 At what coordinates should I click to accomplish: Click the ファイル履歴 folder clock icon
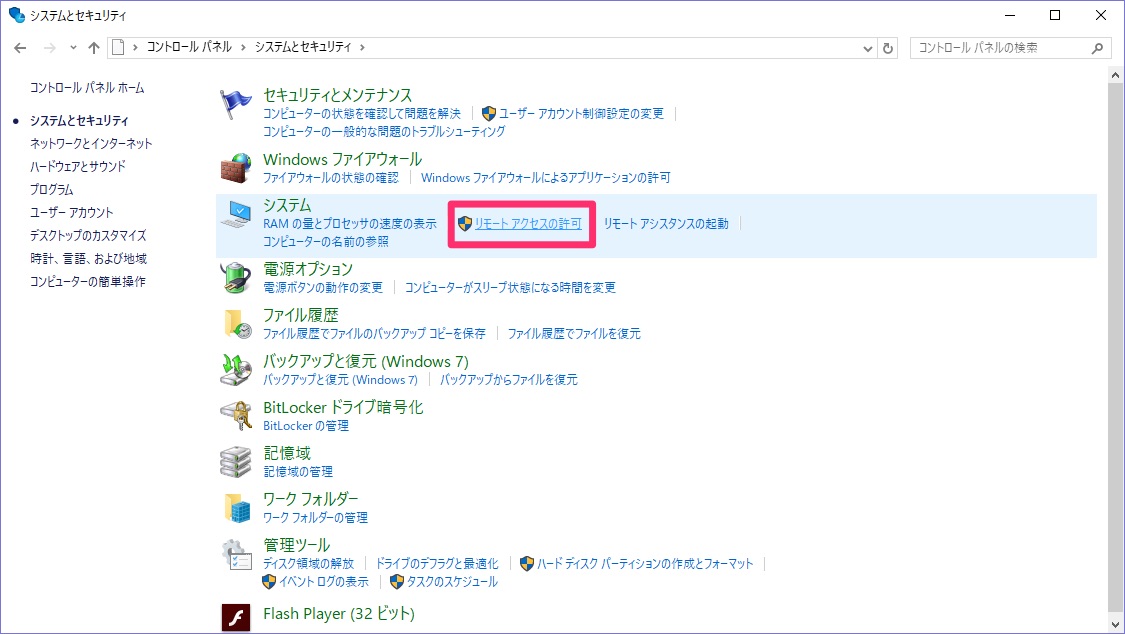point(235,324)
